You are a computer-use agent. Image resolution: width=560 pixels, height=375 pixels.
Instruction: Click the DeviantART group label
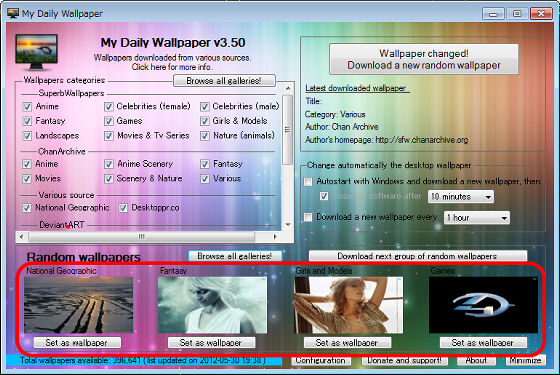(x=62, y=225)
